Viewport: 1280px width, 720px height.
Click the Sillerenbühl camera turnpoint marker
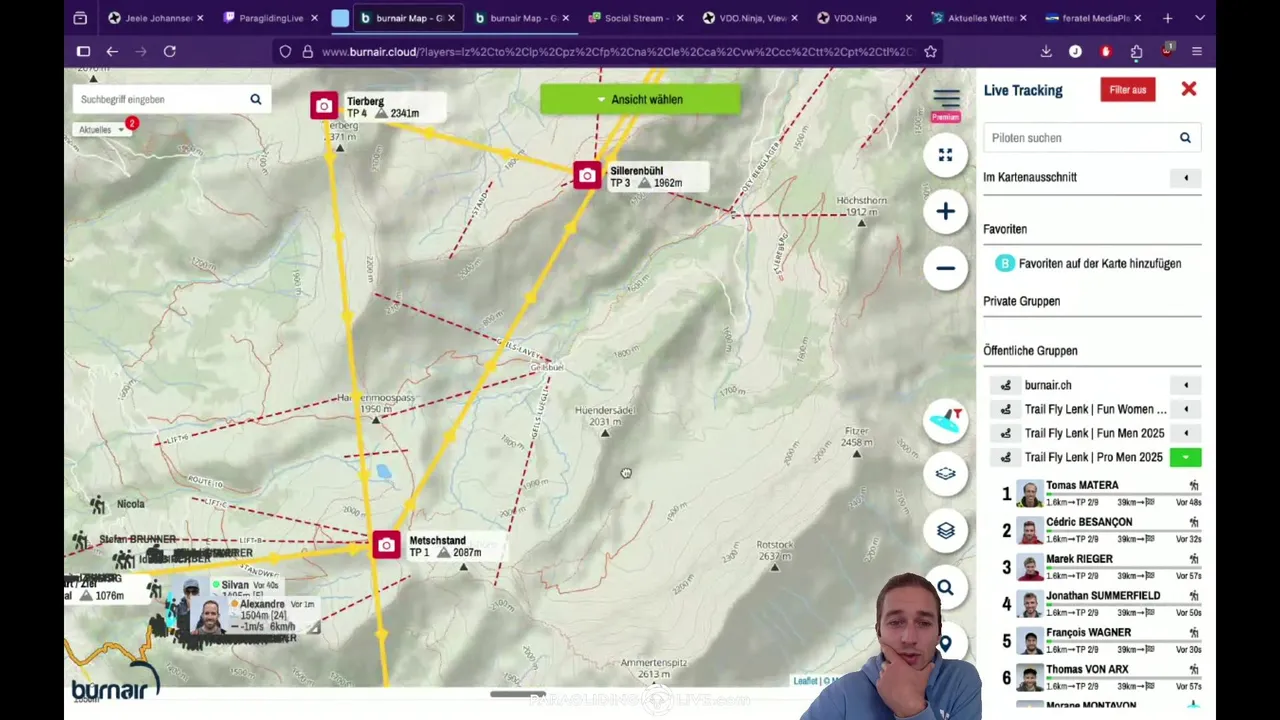[587, 175]
